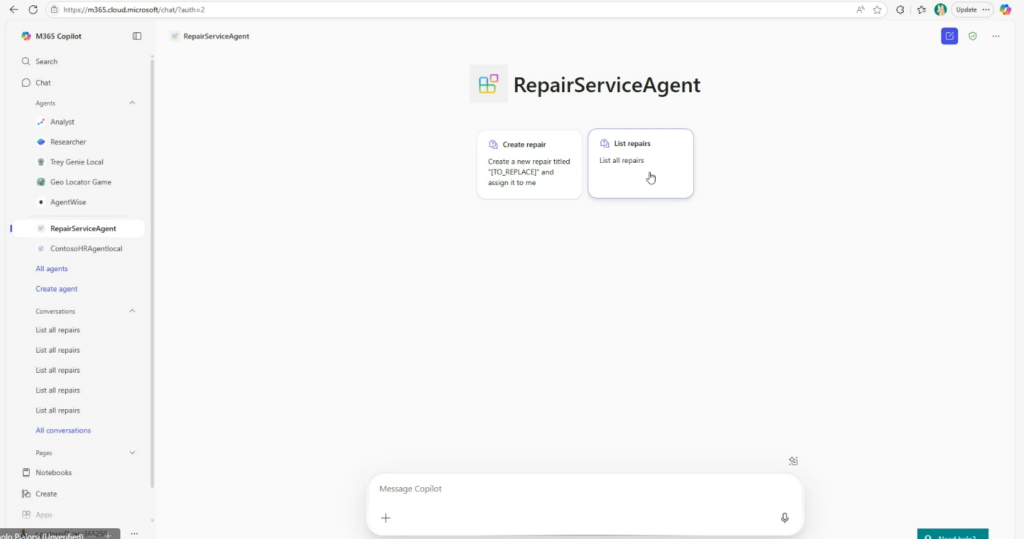Start a new chat with the blue compose icon
Viewport: 1024px width, 539px height.
pyautogui.click(x=950, y=37)
